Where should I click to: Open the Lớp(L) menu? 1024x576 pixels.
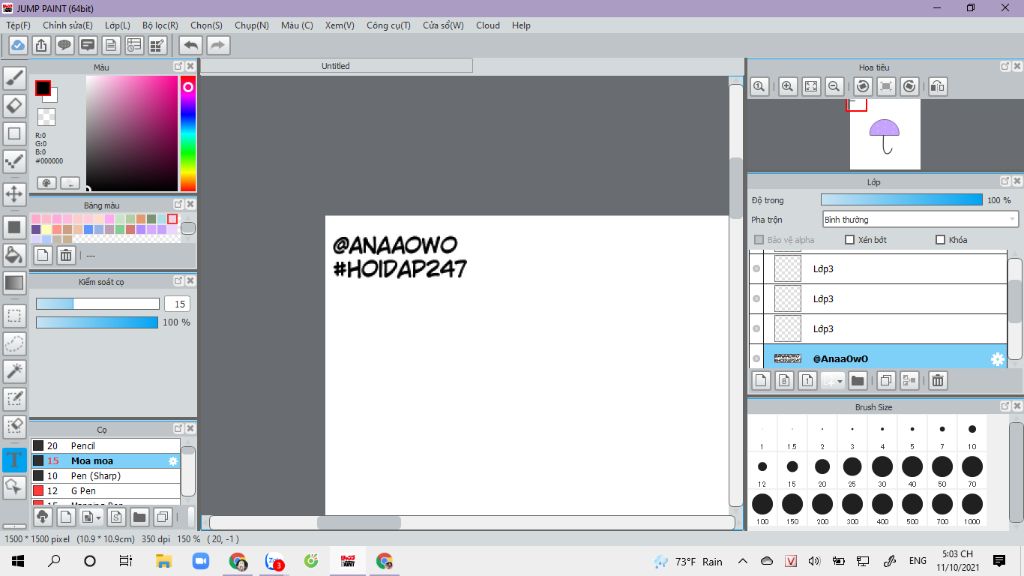click(118, 25)
